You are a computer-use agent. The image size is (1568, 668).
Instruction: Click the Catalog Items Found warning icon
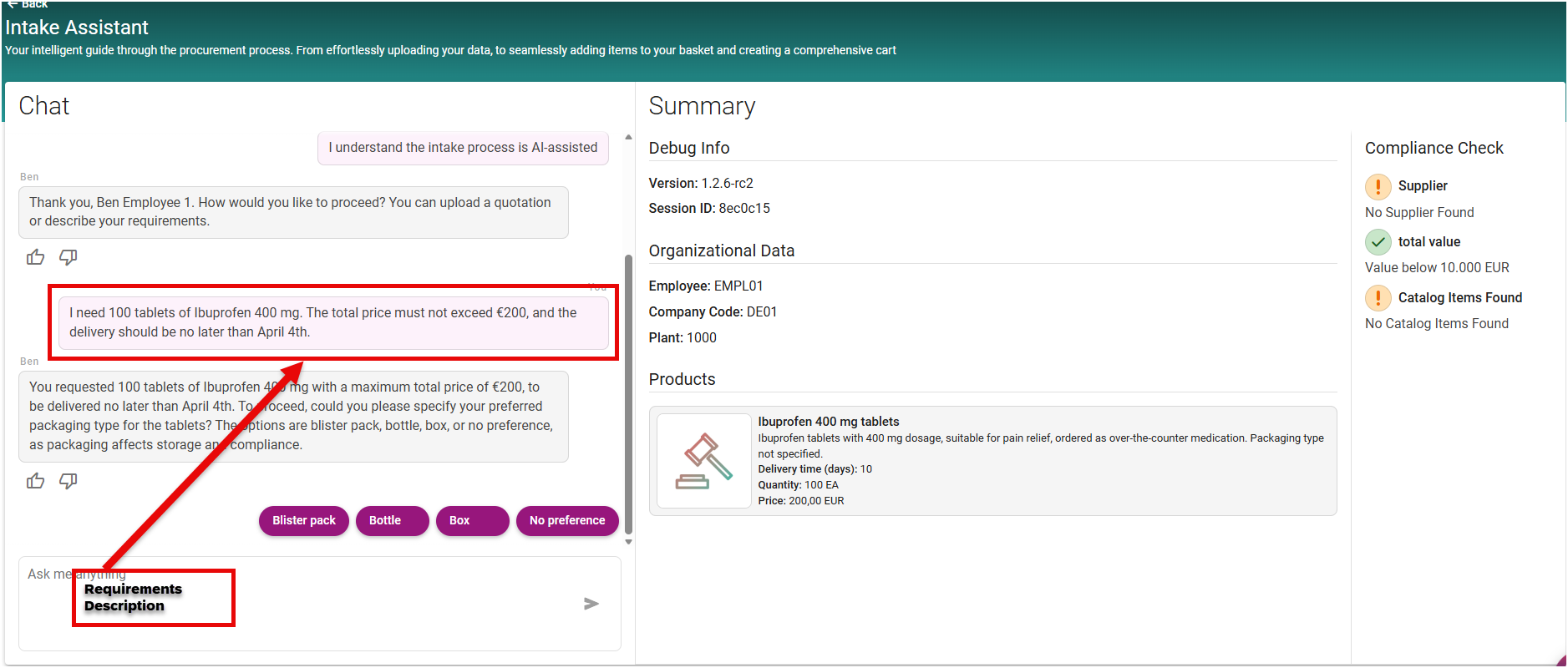[1378, 298]
